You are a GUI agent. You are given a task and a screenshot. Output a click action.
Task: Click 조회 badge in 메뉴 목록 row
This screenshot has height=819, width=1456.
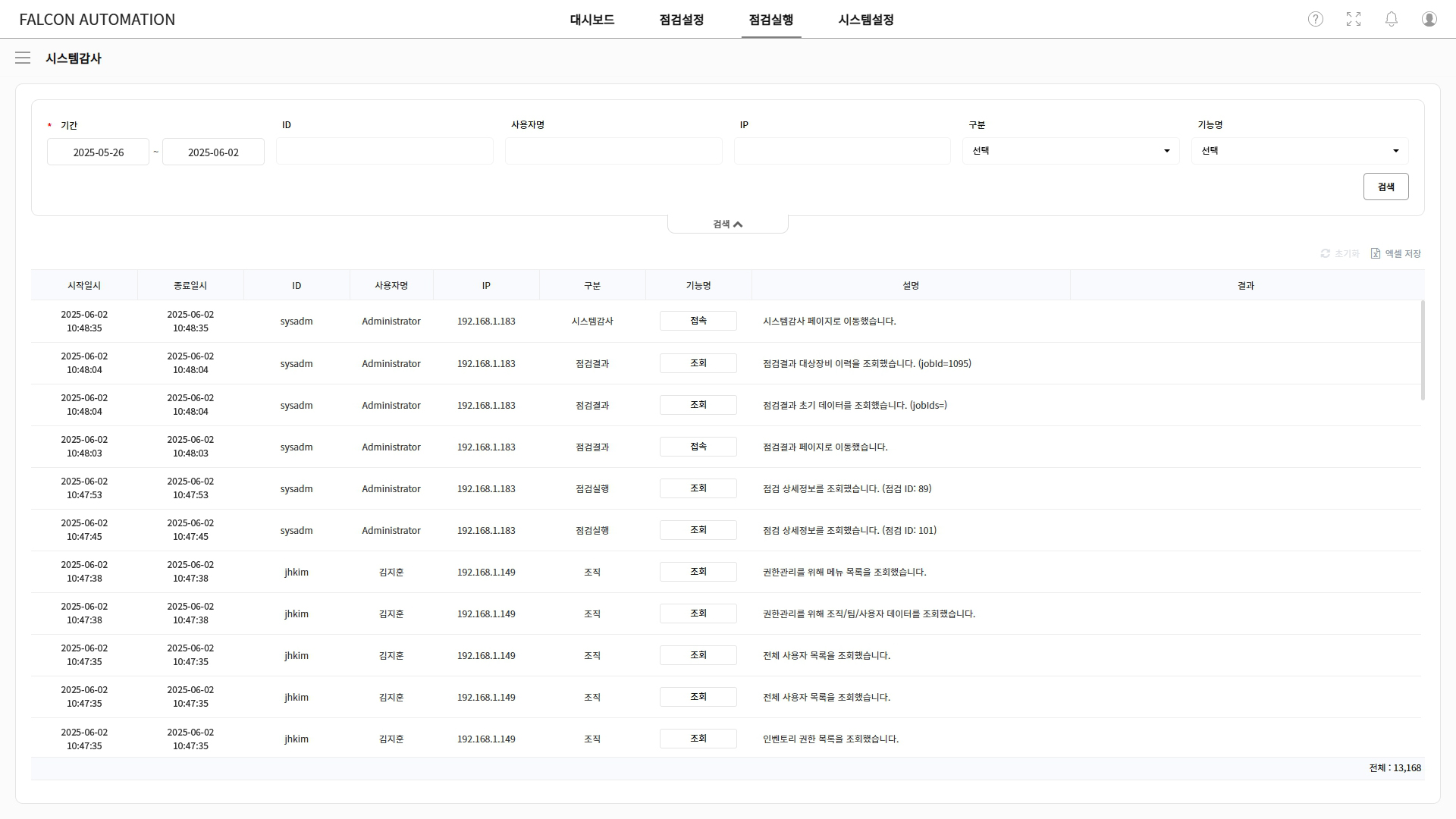click(x=698, y=572)
